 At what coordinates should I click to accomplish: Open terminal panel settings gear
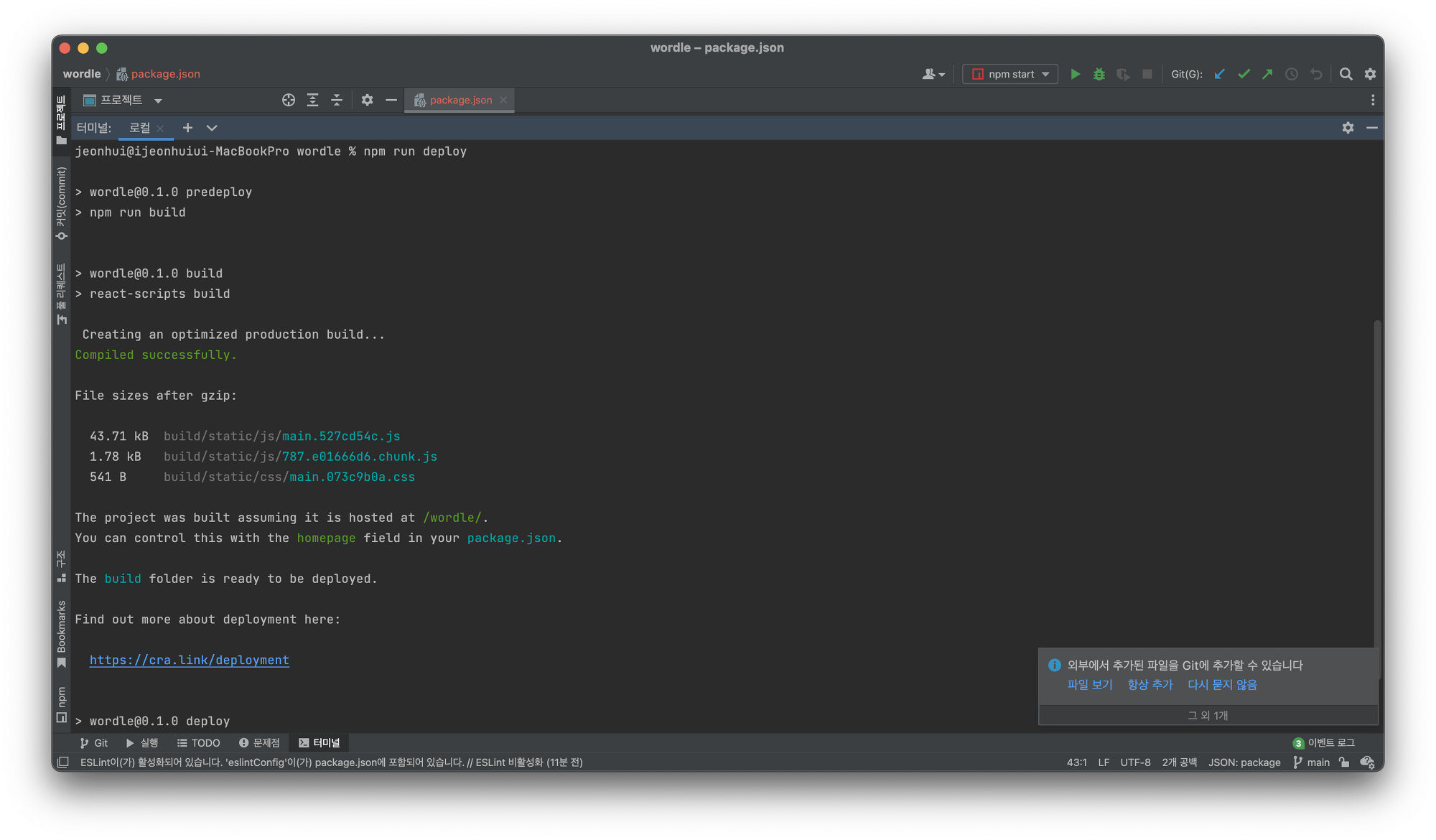[x=1348, y=128]
